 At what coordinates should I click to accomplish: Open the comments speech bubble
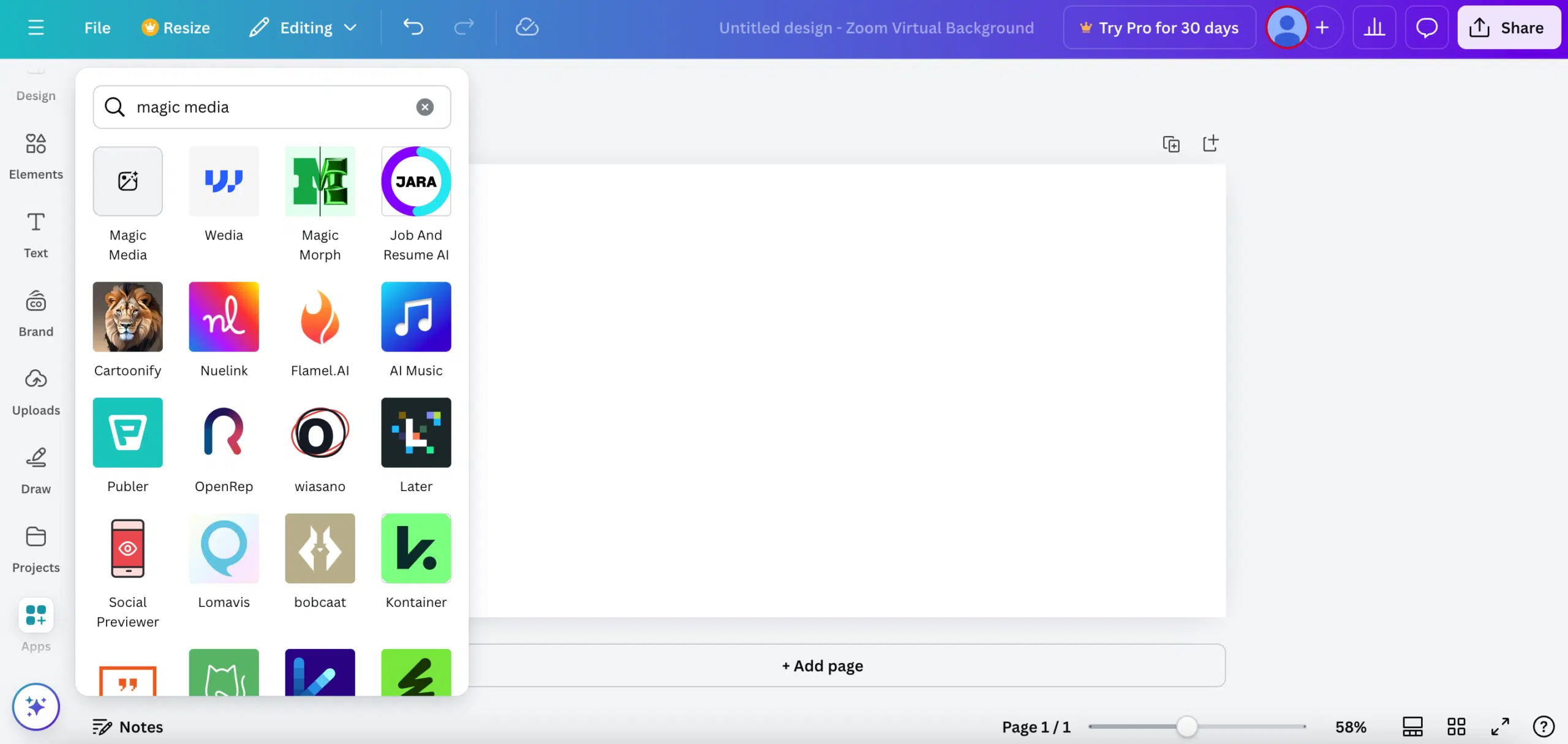(x=1427, y=28)
